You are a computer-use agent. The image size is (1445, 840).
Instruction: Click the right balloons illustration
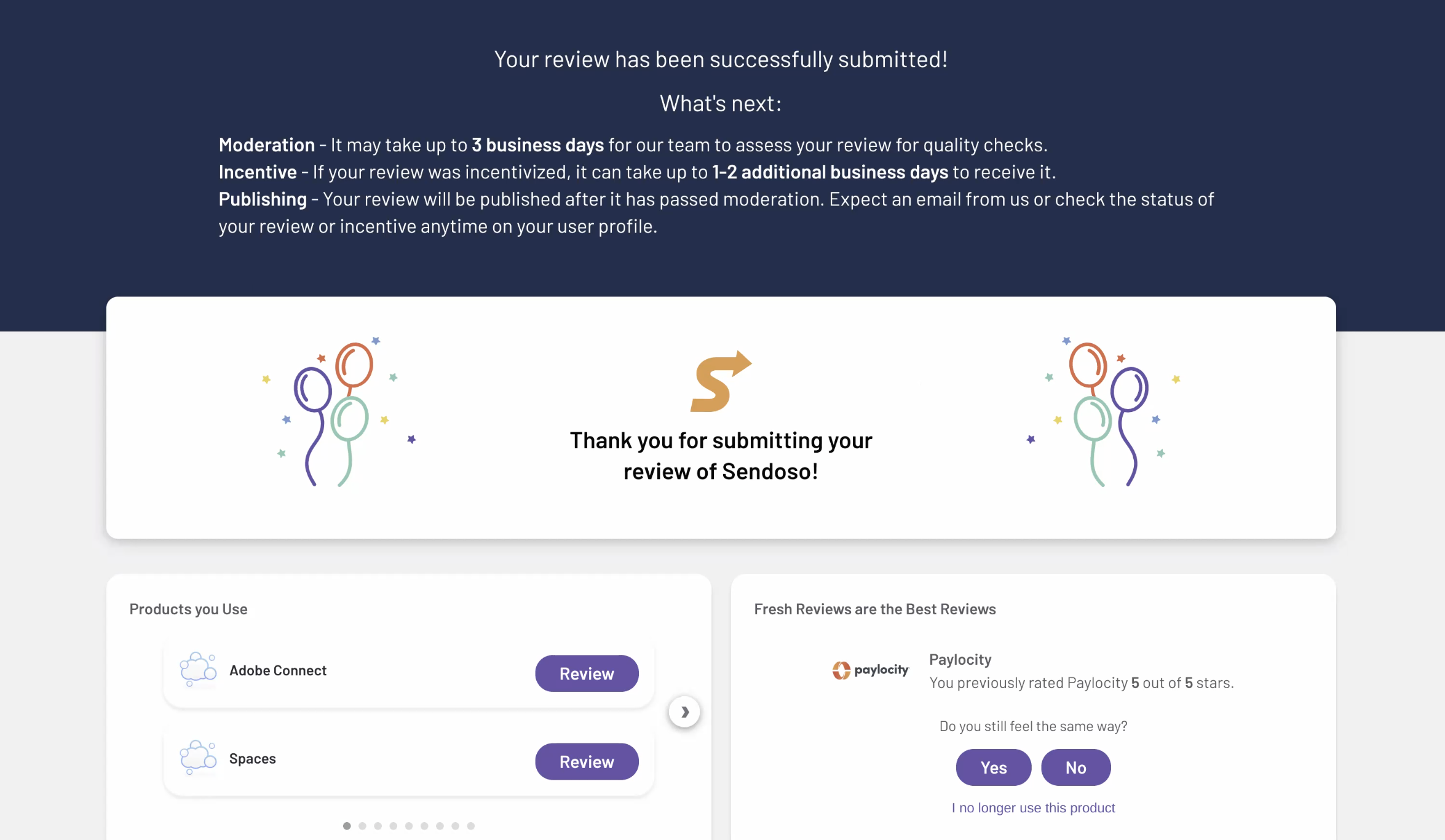(x=1104, y=412)
